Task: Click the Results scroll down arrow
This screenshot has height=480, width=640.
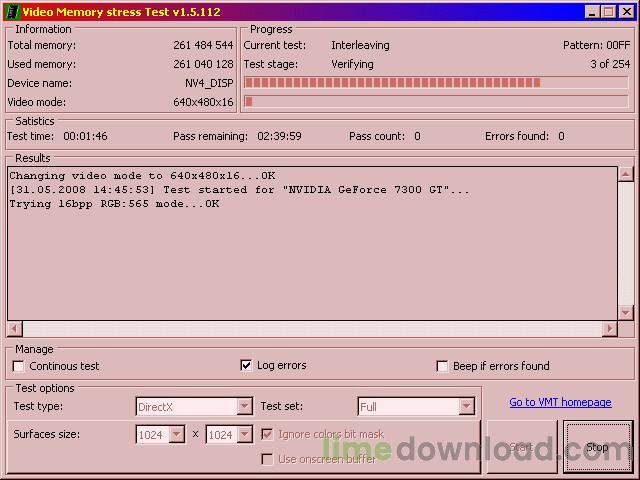Action: pyautogui.click(x=626, y=313)
